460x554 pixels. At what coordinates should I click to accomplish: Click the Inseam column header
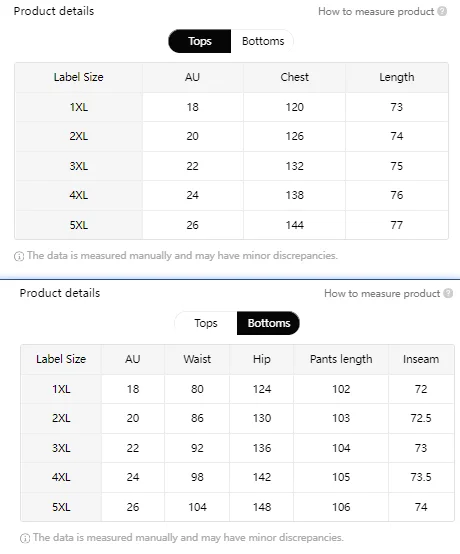click(421, 359)
